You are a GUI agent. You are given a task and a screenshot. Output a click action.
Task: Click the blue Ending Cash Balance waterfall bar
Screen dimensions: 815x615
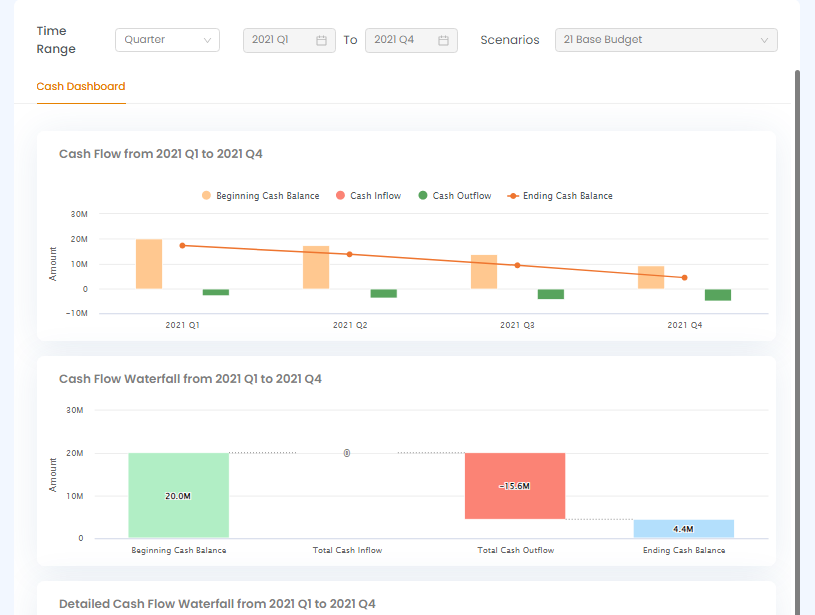click(x=683, y=528)
